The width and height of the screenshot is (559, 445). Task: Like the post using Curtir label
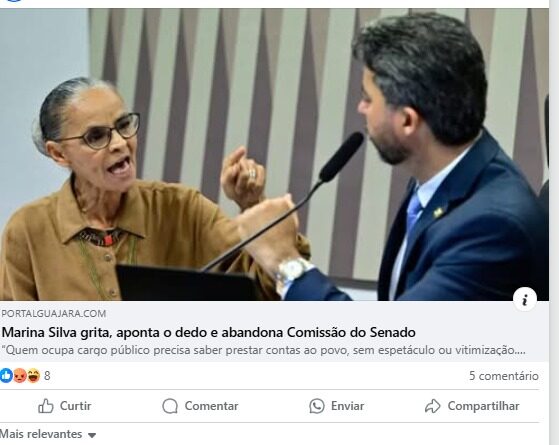76,406
